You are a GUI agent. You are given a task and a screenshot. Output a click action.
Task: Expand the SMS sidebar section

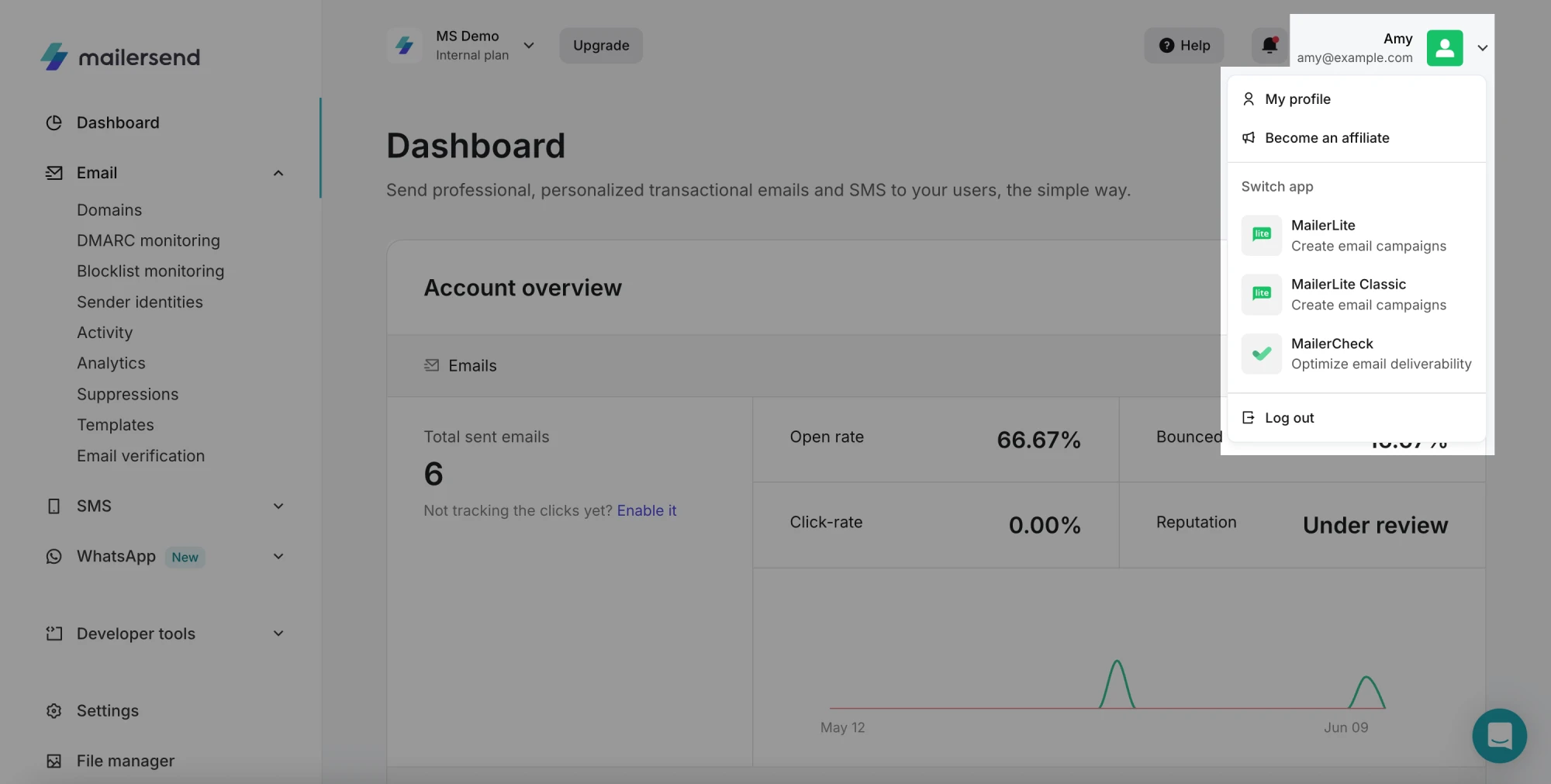click(x=278, y=506)
